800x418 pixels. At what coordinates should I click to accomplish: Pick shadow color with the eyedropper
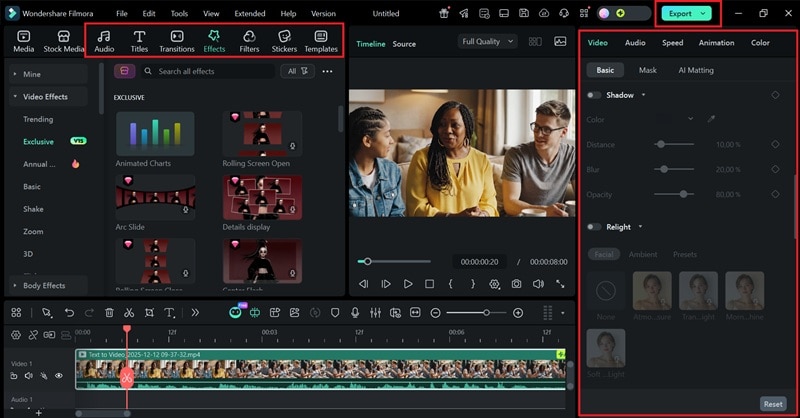click(712, 119)
